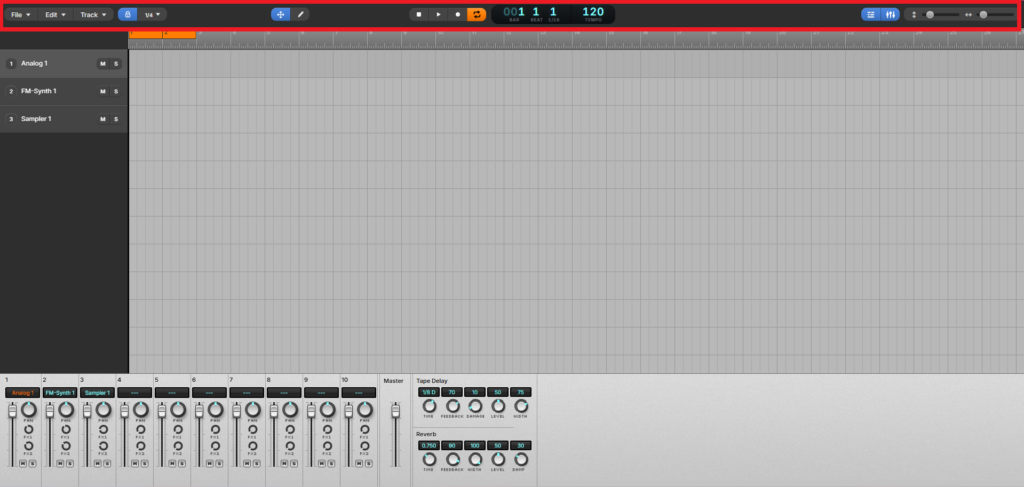Solo the FM-Synth 1 track
Screen dimensions: 1024x487
115,91
